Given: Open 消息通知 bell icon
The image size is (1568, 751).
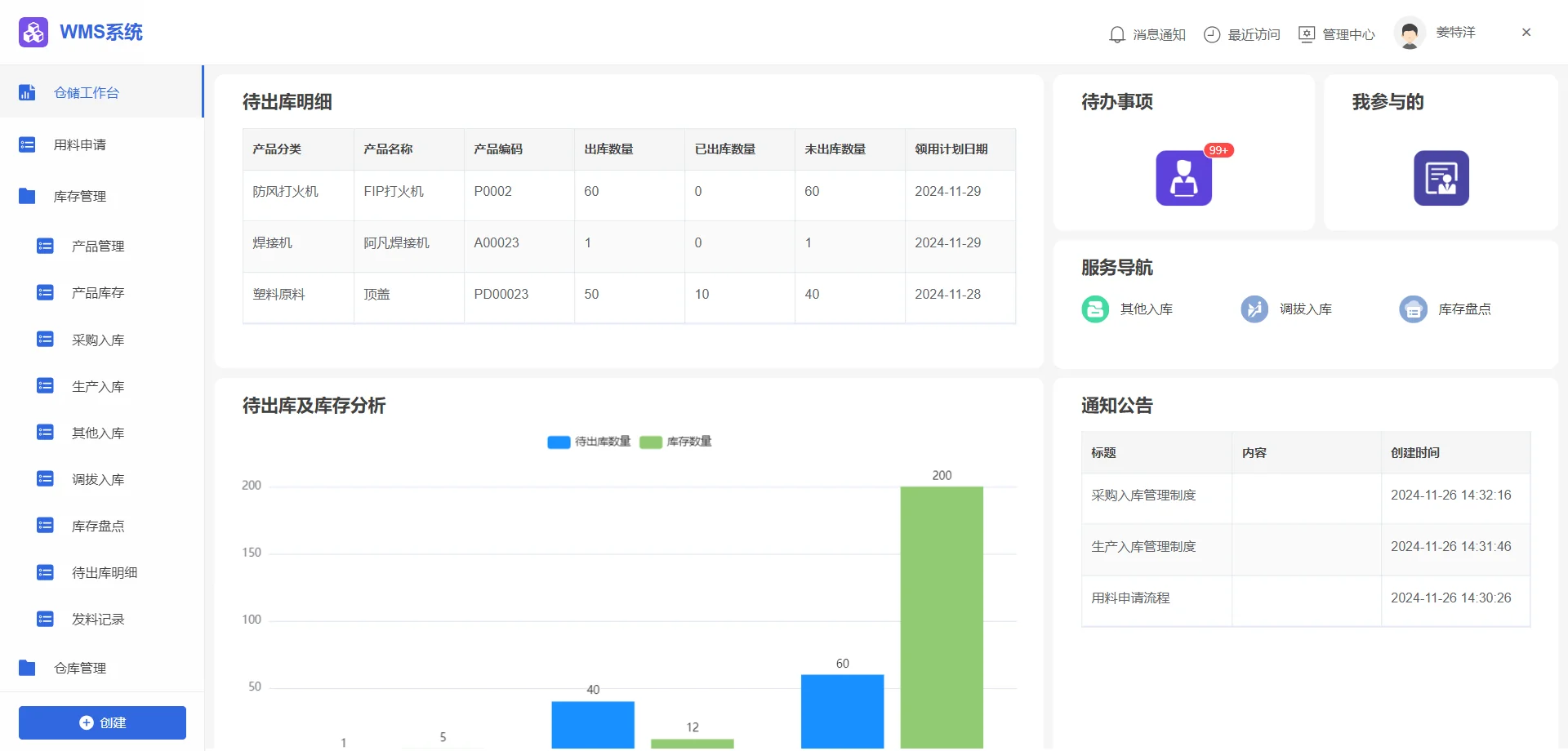Looking at the screenshot, I should pos(1117,34).
